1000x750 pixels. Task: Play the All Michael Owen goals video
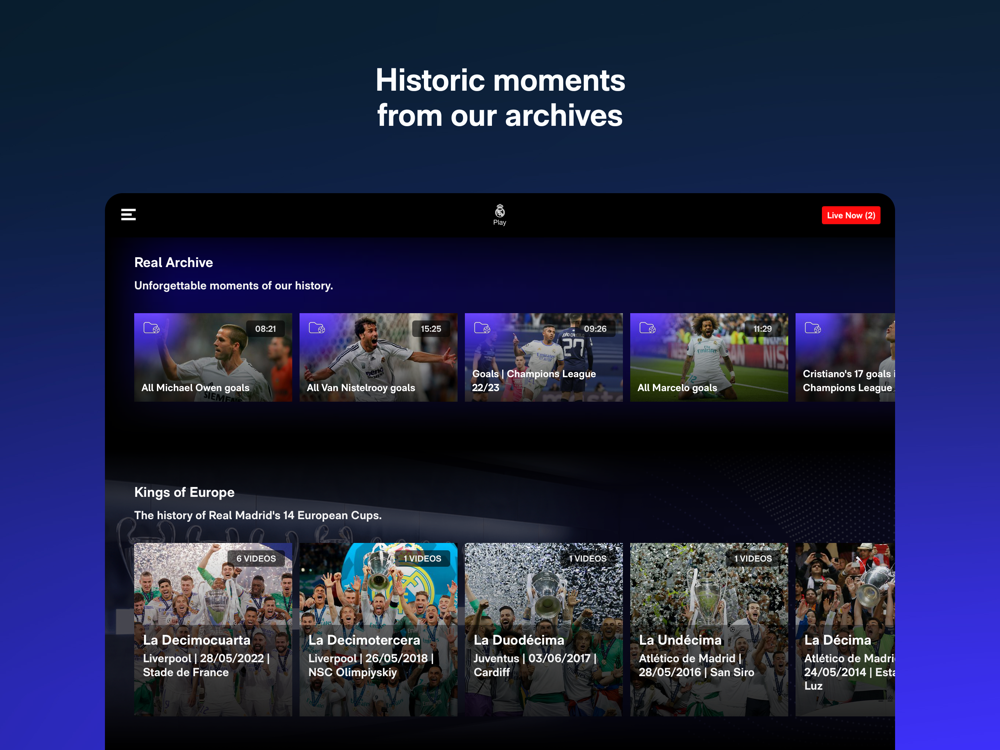coord(213,357)
